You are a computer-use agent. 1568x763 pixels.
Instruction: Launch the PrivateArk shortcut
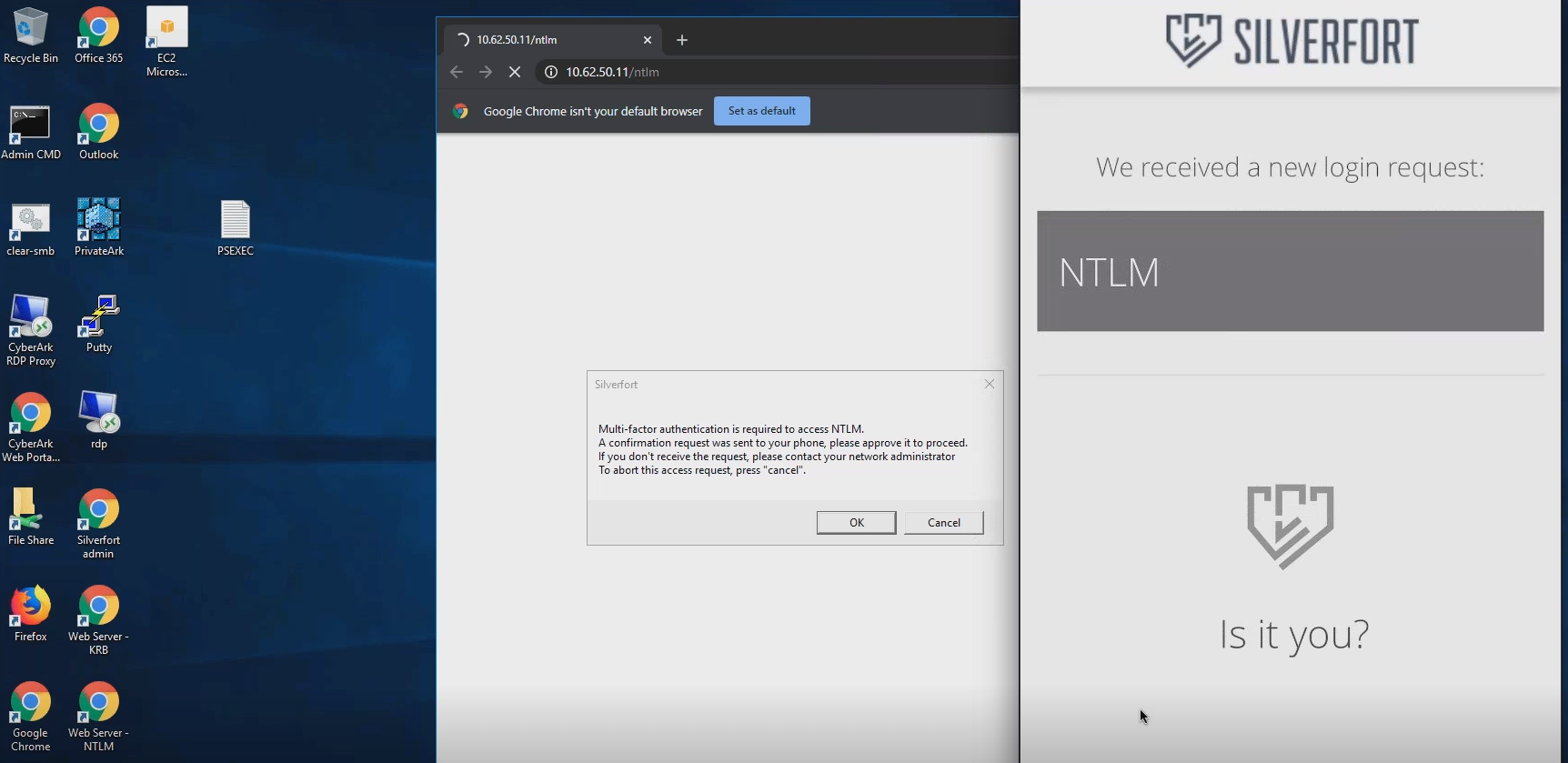coord(98,227)
